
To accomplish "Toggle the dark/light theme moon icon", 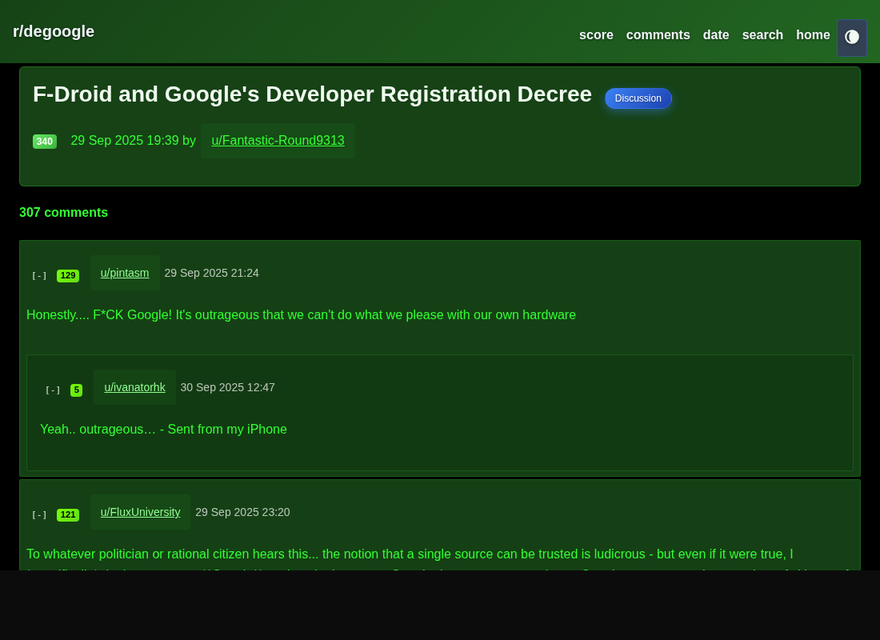I will [851, 38].
